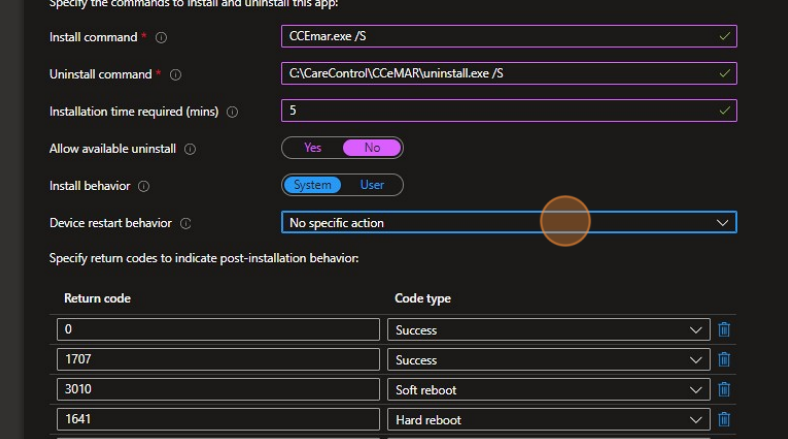Image resolution: width=788 pixels, height=439 pixels.
Task: Switch Install behavior to User
Action: pos(372,185)
